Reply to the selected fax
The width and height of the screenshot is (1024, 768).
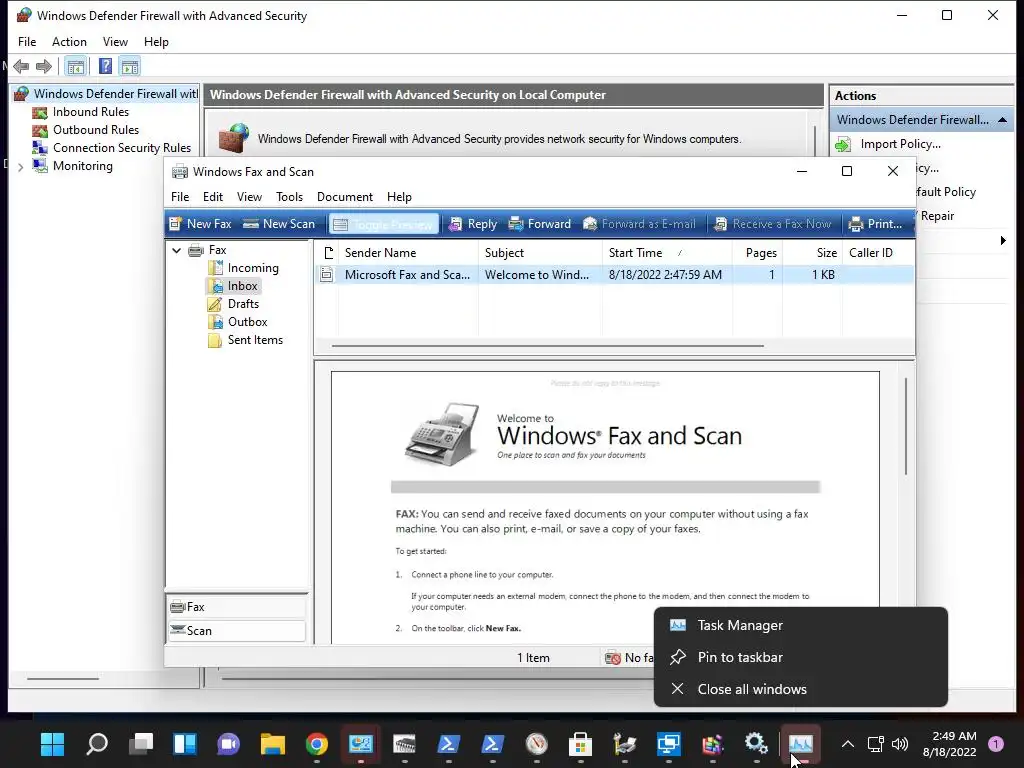(x=473, y=223)
